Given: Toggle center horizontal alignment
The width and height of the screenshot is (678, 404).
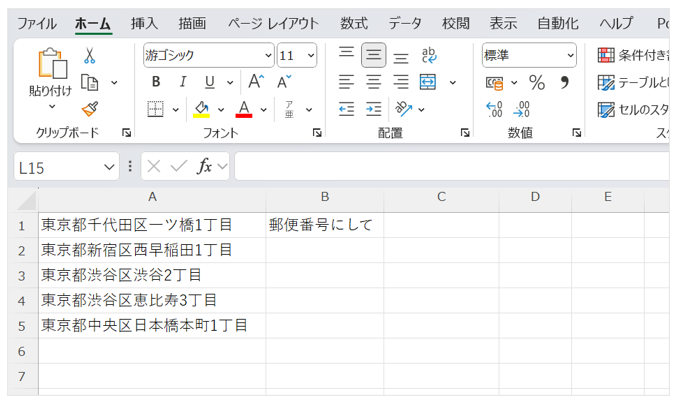Looking at the screenshot, I should click(373, 82).
